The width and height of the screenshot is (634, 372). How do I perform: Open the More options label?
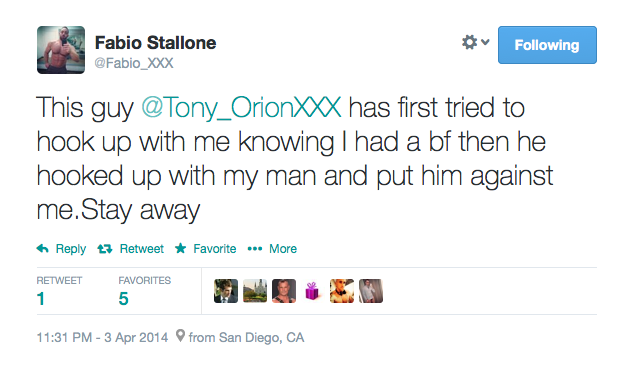coord(283,249)
